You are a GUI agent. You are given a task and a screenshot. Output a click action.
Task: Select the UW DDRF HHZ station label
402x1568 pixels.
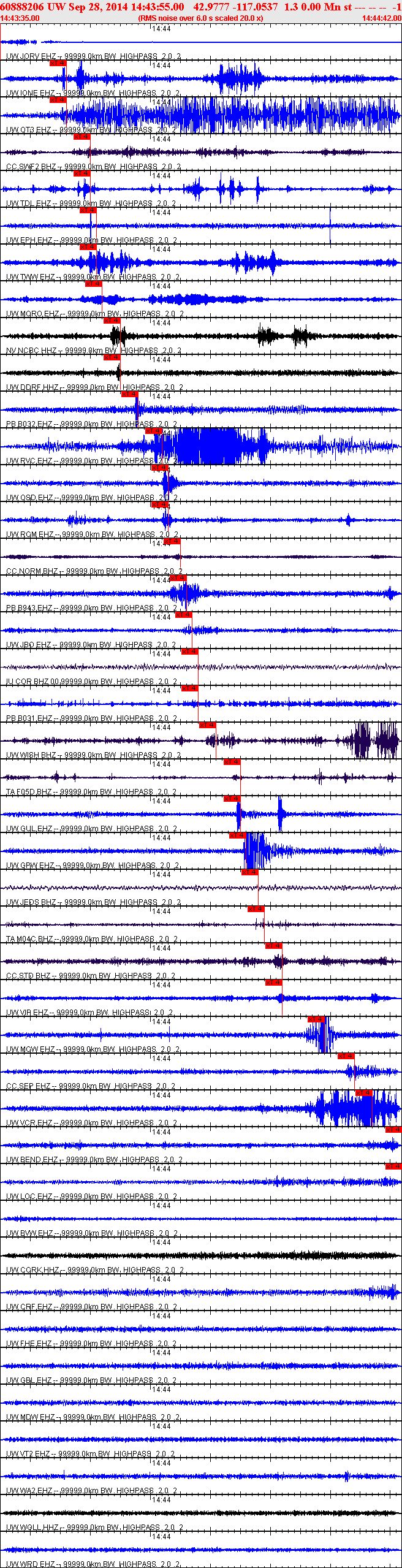95,387
